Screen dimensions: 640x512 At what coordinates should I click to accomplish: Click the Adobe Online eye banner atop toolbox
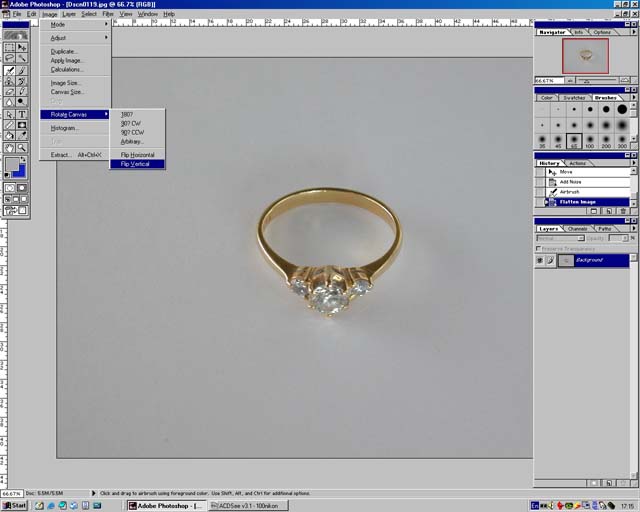[x=16, y=35]
